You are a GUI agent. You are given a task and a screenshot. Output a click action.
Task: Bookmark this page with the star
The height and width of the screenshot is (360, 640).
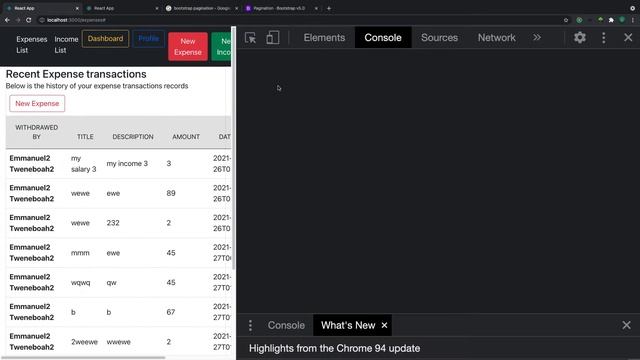[x=566, y=20]
